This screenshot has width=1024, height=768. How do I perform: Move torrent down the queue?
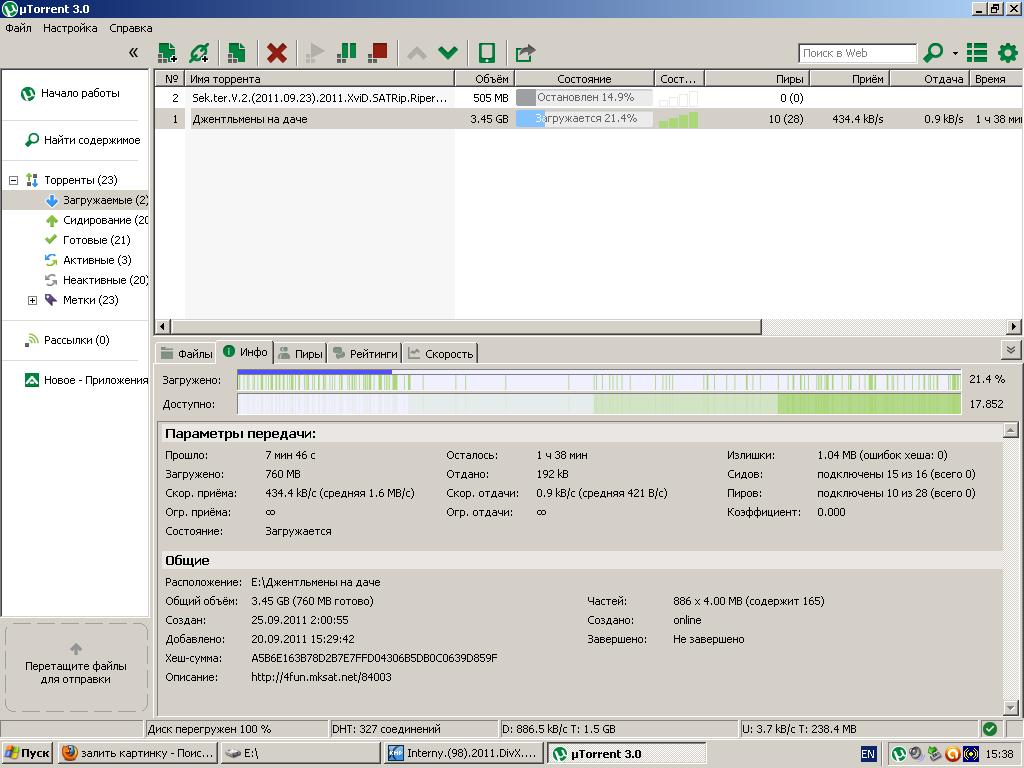448,53
